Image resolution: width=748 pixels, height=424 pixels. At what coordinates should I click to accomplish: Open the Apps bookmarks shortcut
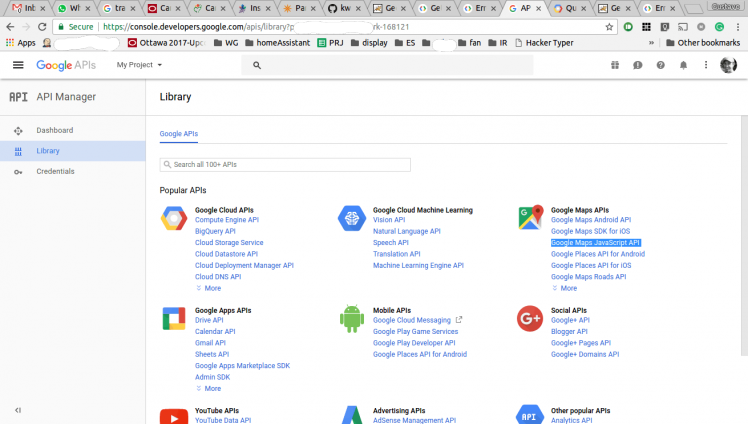point(21,43)
